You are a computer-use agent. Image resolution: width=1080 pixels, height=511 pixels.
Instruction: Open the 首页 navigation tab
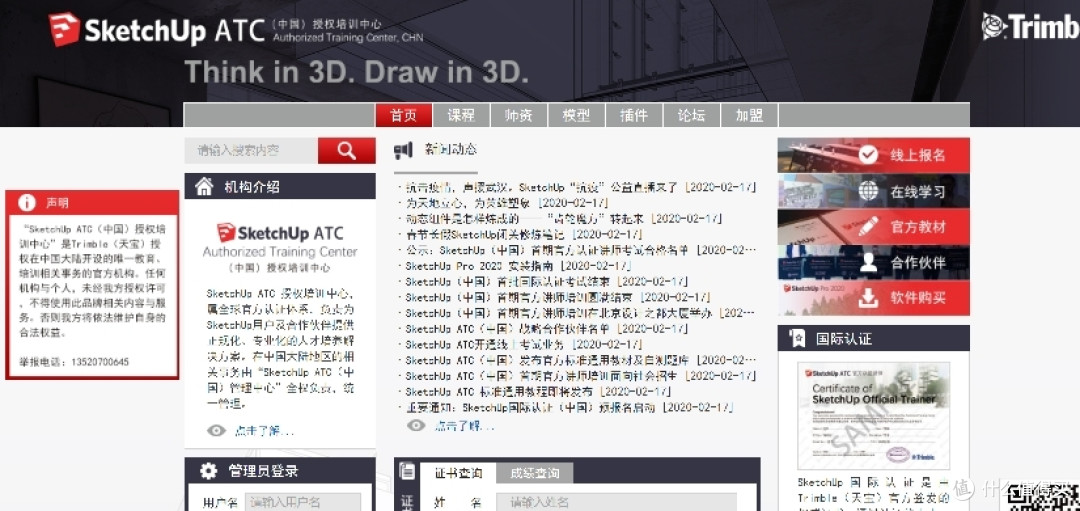point(404,115)
